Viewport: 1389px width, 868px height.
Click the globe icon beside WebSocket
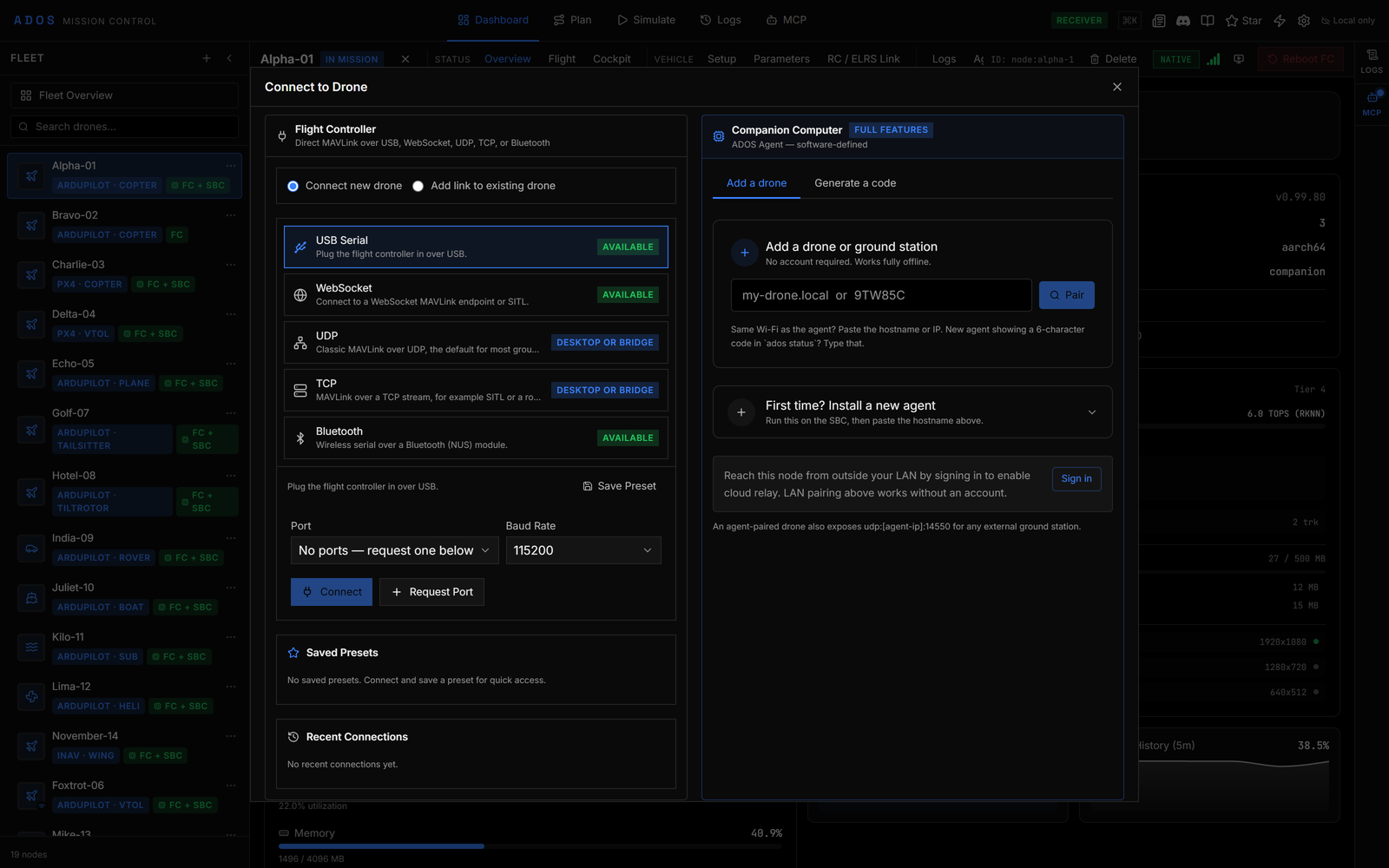tap(300, 295)
